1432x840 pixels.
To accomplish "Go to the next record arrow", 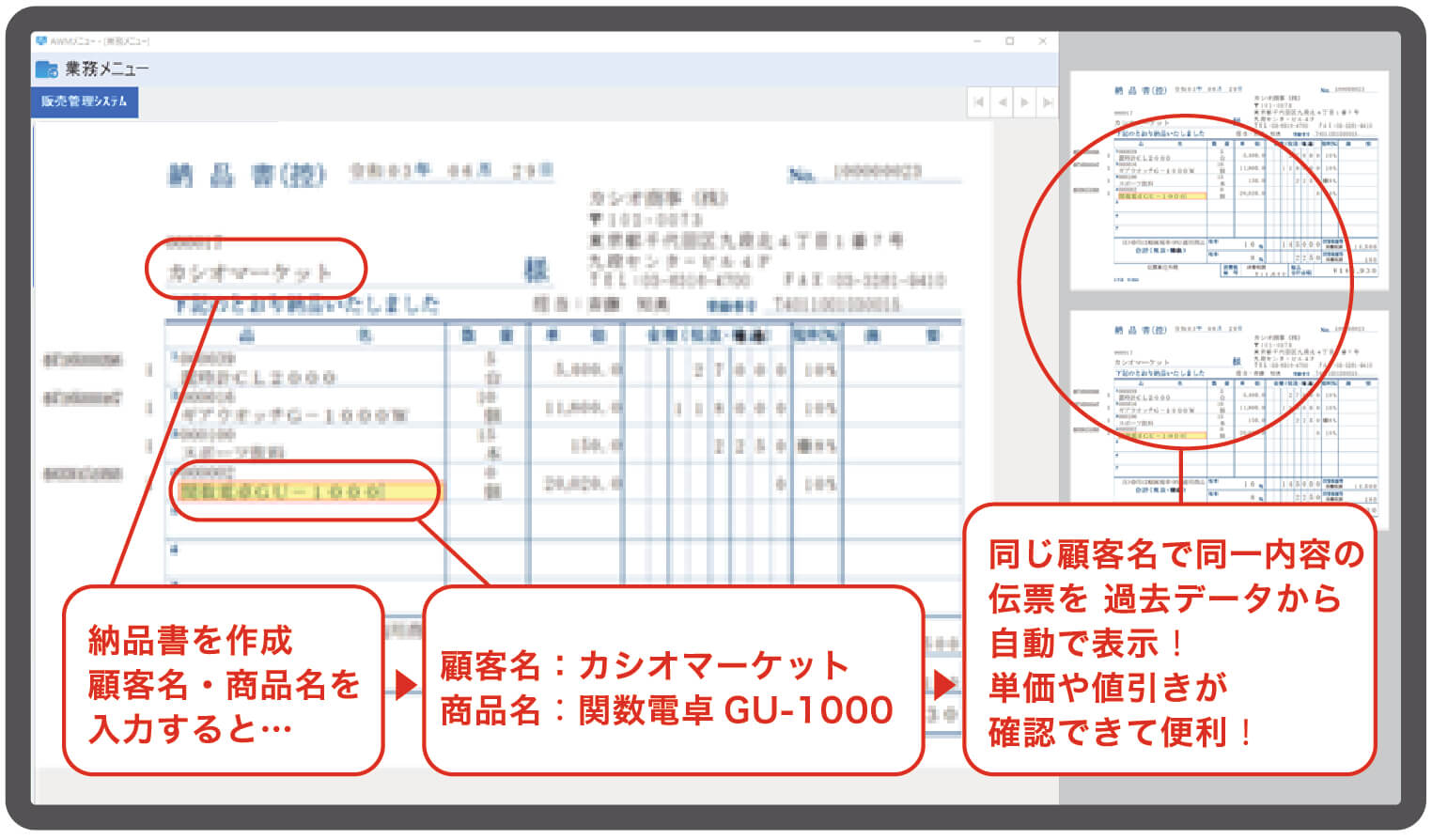I will [x=1025, y=102].
